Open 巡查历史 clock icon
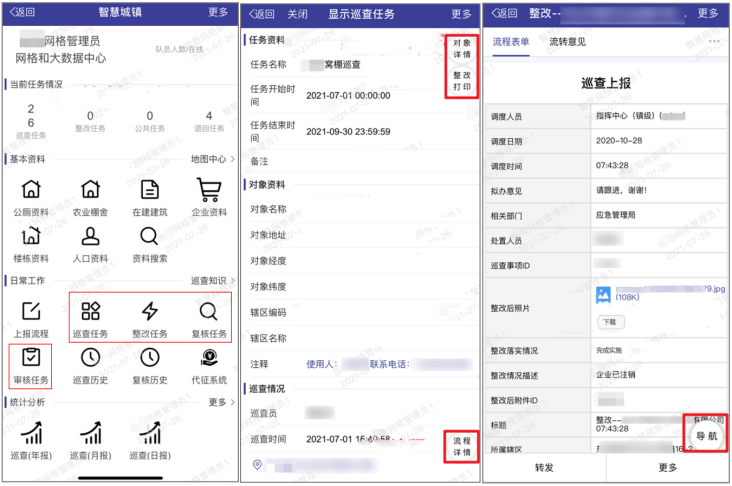The image size is (732, 486). pyautogui.click(x=90, y=358)
